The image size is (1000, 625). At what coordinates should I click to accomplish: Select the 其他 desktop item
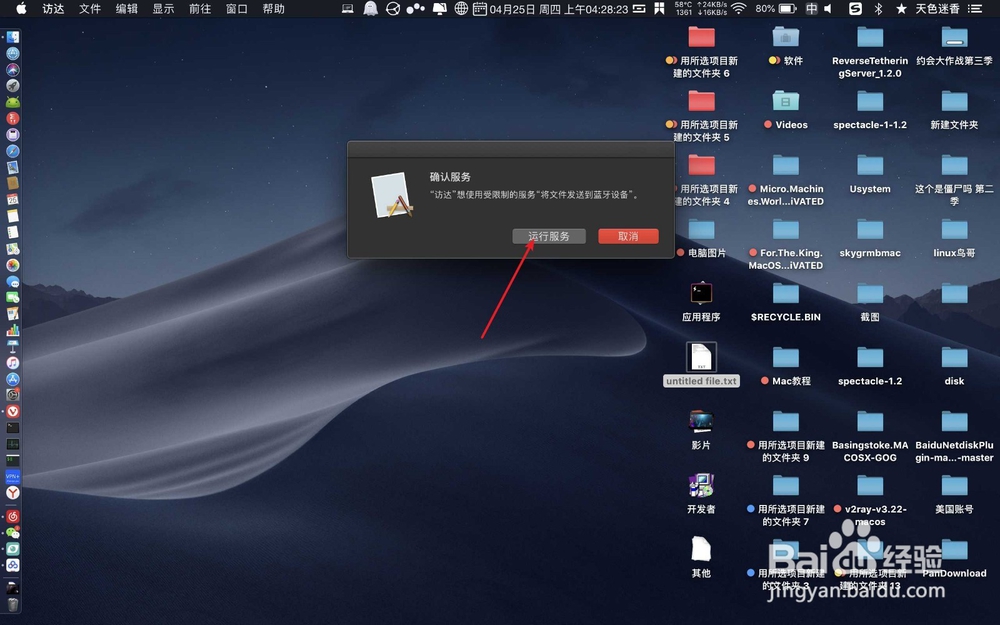pyautogui.click(x=701, y=557)
